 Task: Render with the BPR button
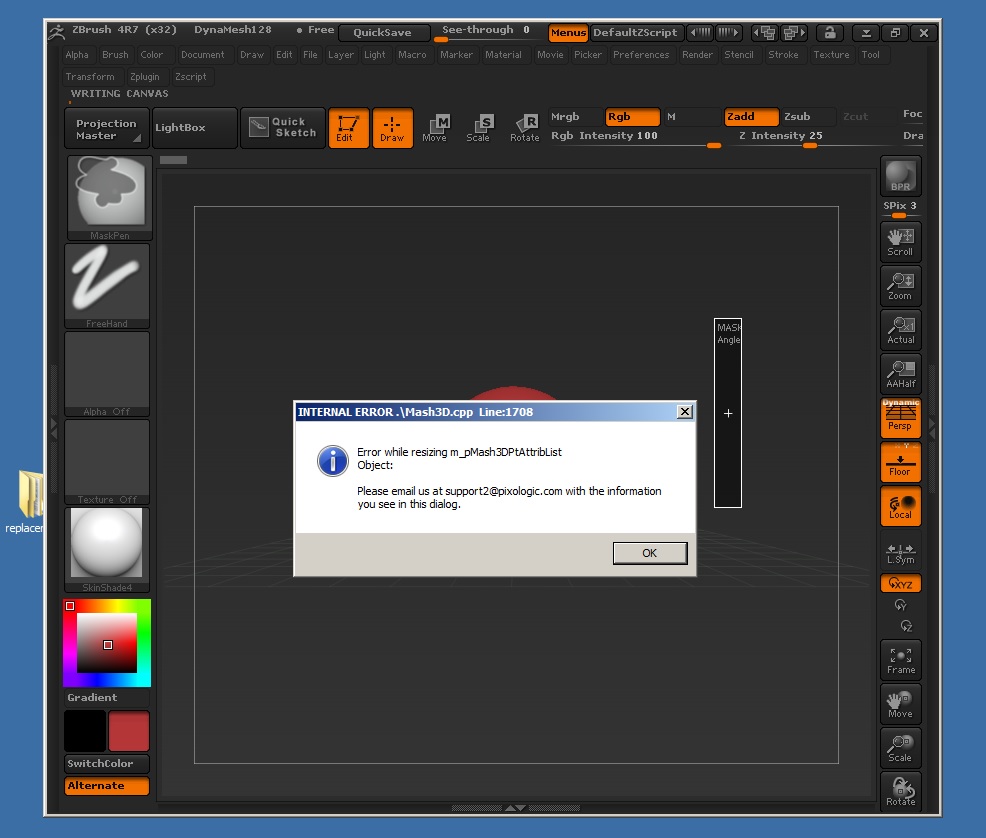pyautogui.click(x=900, y=175)
